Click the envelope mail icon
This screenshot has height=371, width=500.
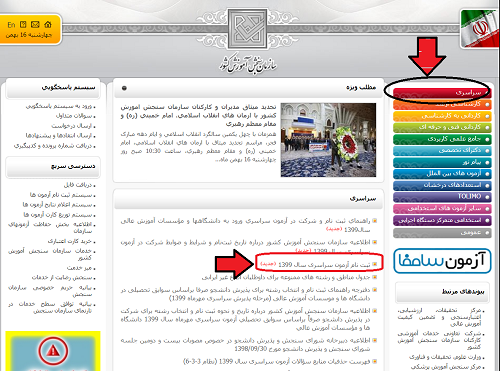[x=35, y=24]
